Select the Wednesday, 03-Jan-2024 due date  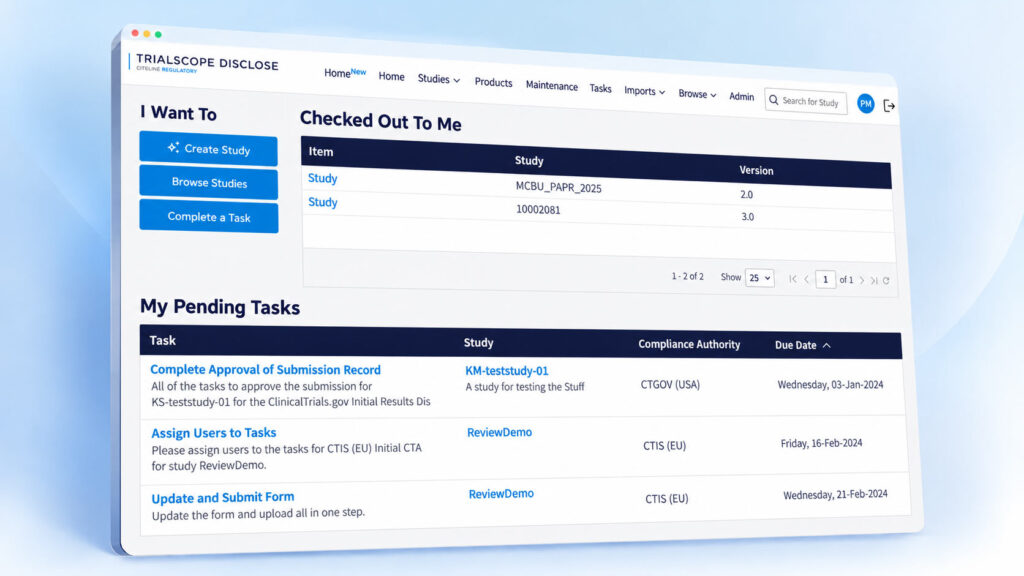(x=830, y=385)
